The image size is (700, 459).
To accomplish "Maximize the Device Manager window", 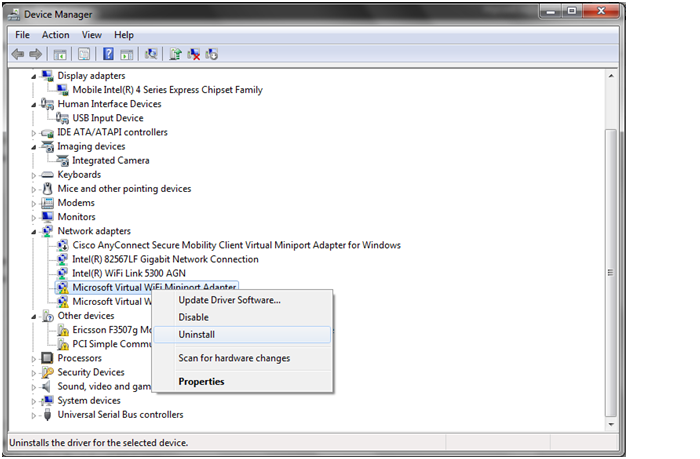I will coord(571,11).
